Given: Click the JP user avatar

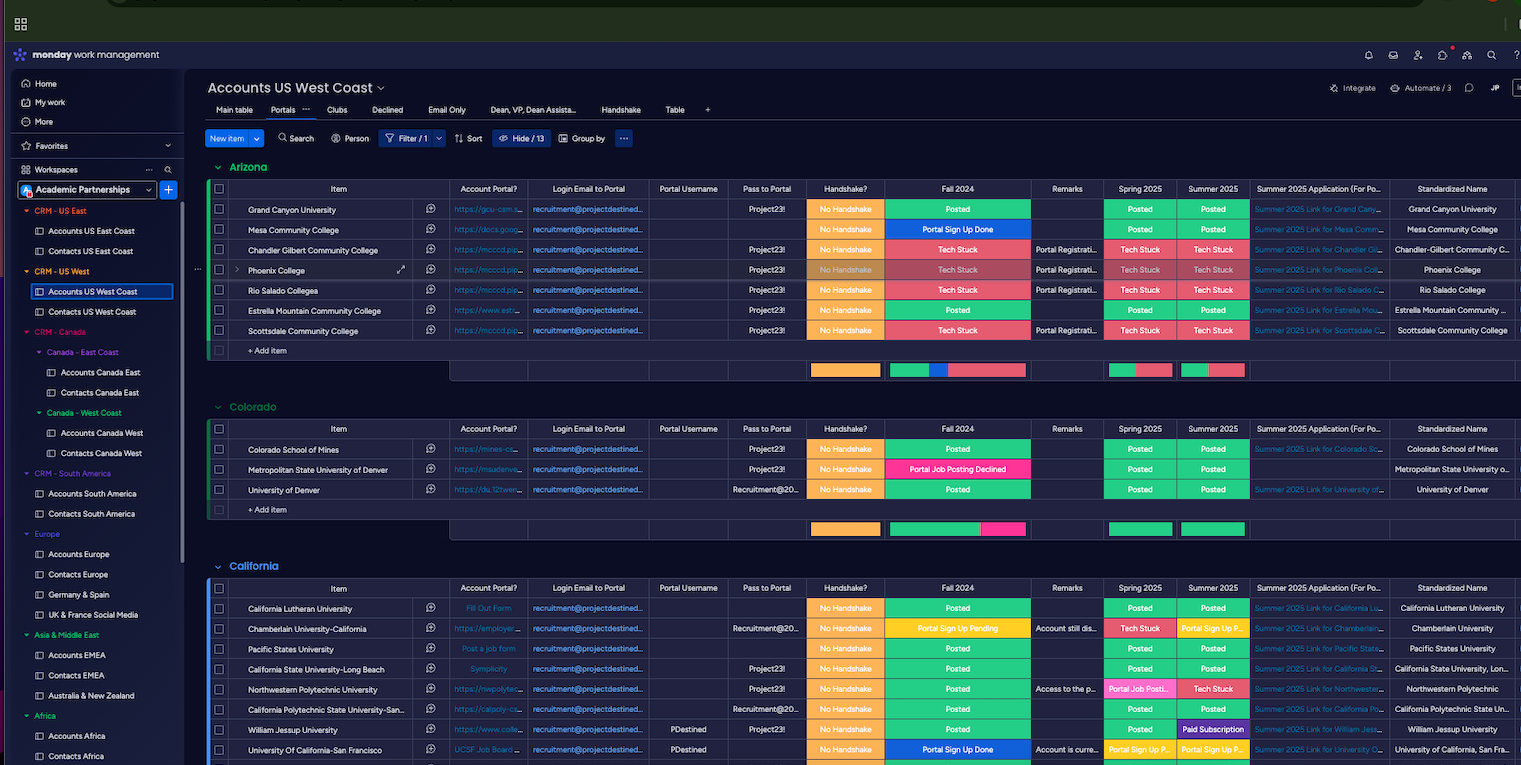Looking at the screenshot, I should point(1495,88).
